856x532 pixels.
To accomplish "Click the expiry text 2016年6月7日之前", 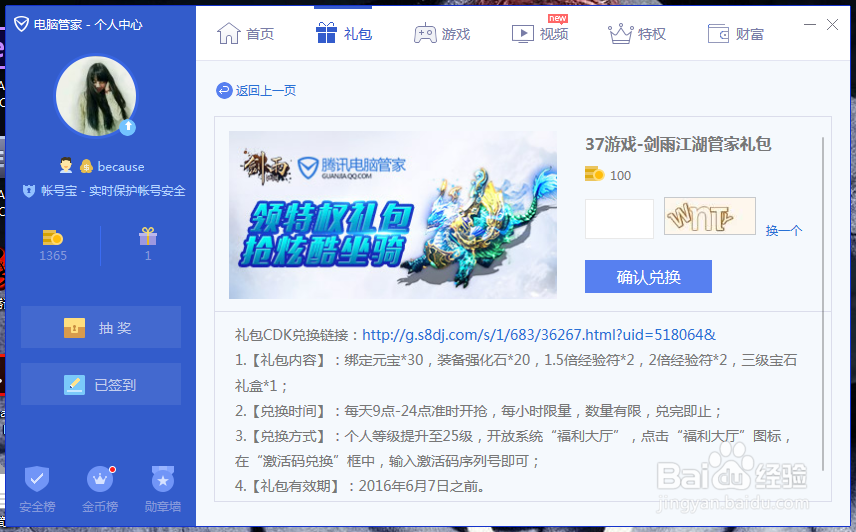I will click(x=421, y=486).
